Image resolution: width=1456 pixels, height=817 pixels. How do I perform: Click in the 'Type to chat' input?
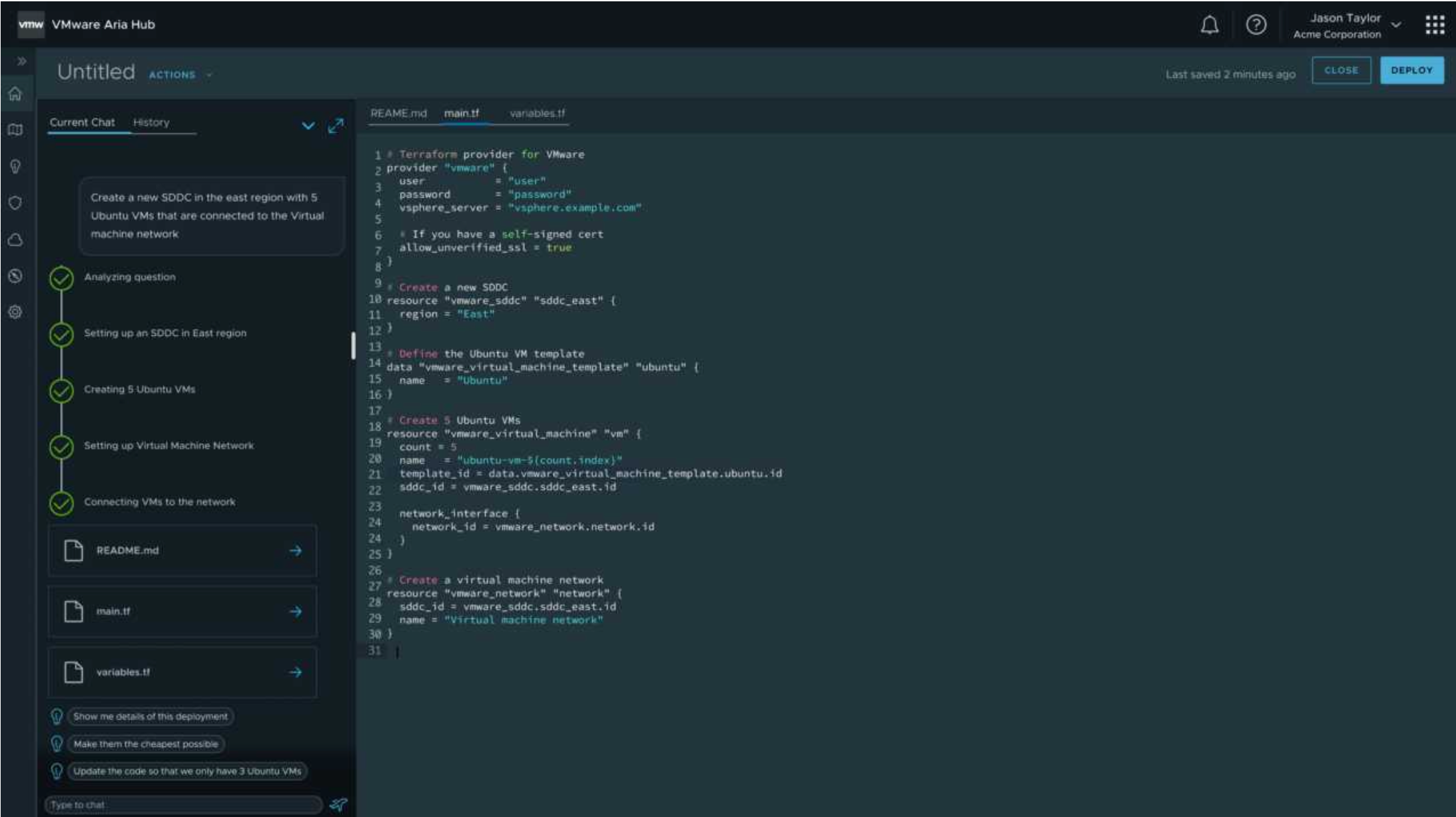pos(183,805)
